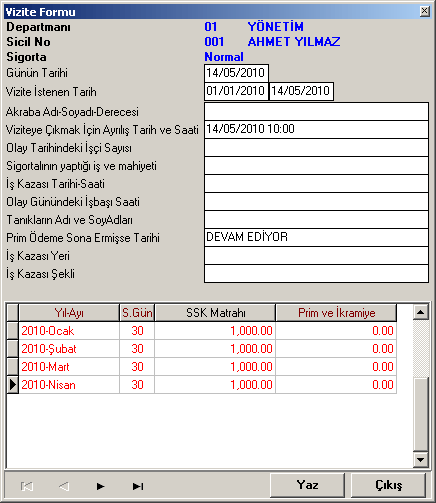This screenshot has width=436, height=503.
Task: Click SSK Matrahı column header
Action: coord(215,313)
